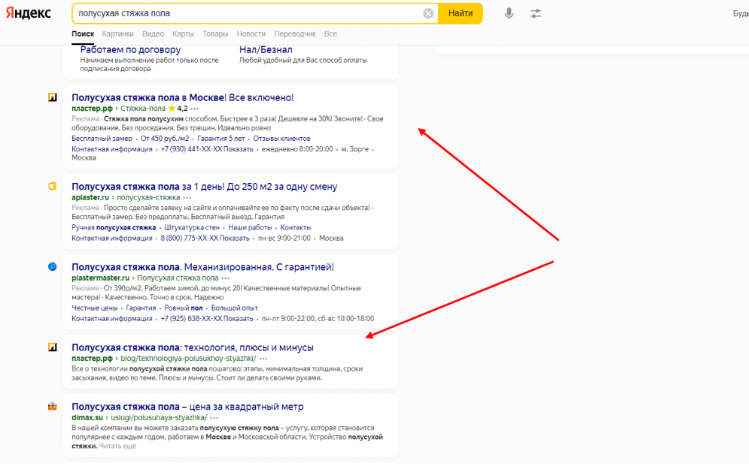Open the Новости tab
This screenshot has width=749, height=464.
coord(251,34)
